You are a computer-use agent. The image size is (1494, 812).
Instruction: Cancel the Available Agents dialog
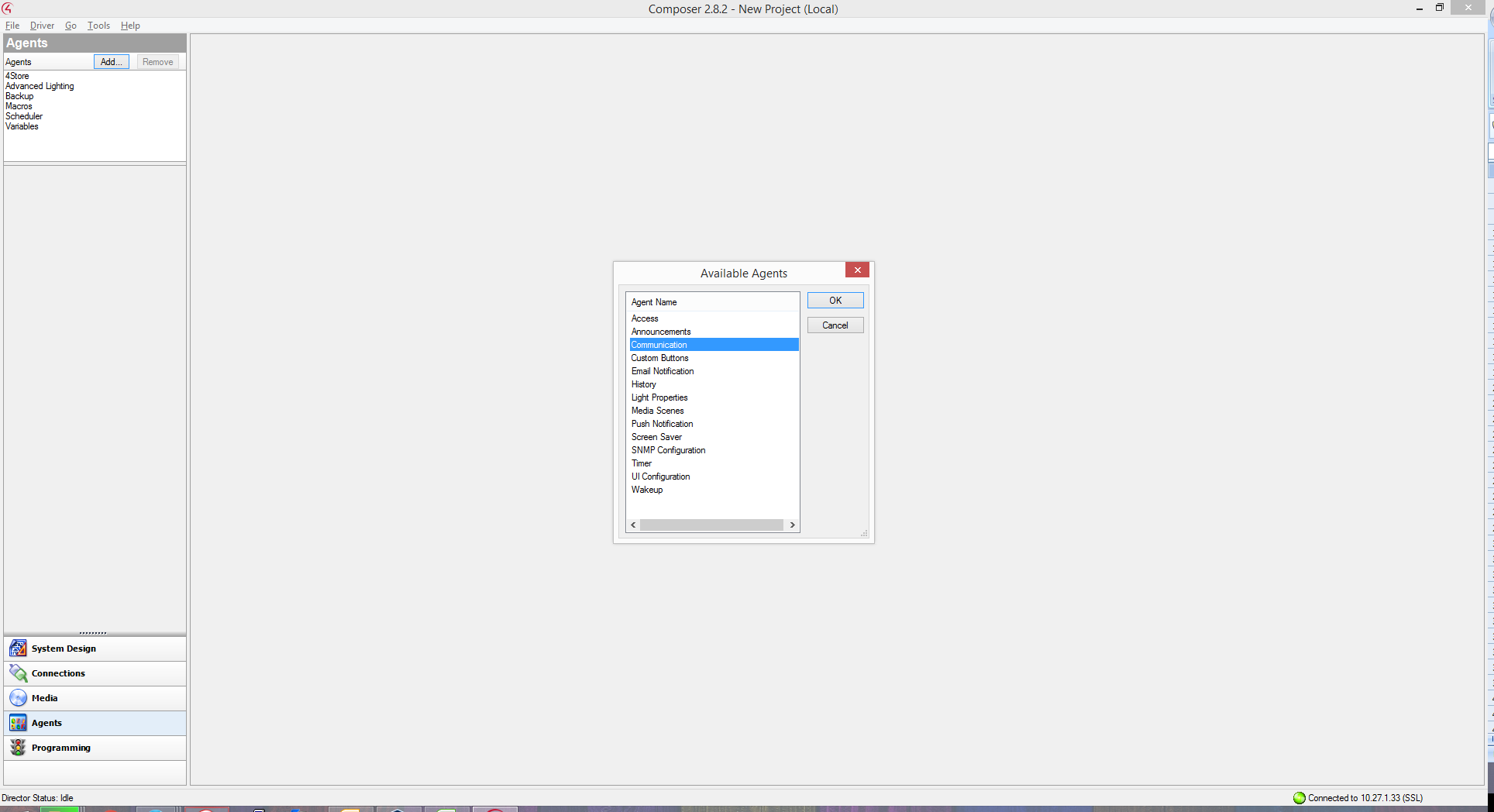835,325
